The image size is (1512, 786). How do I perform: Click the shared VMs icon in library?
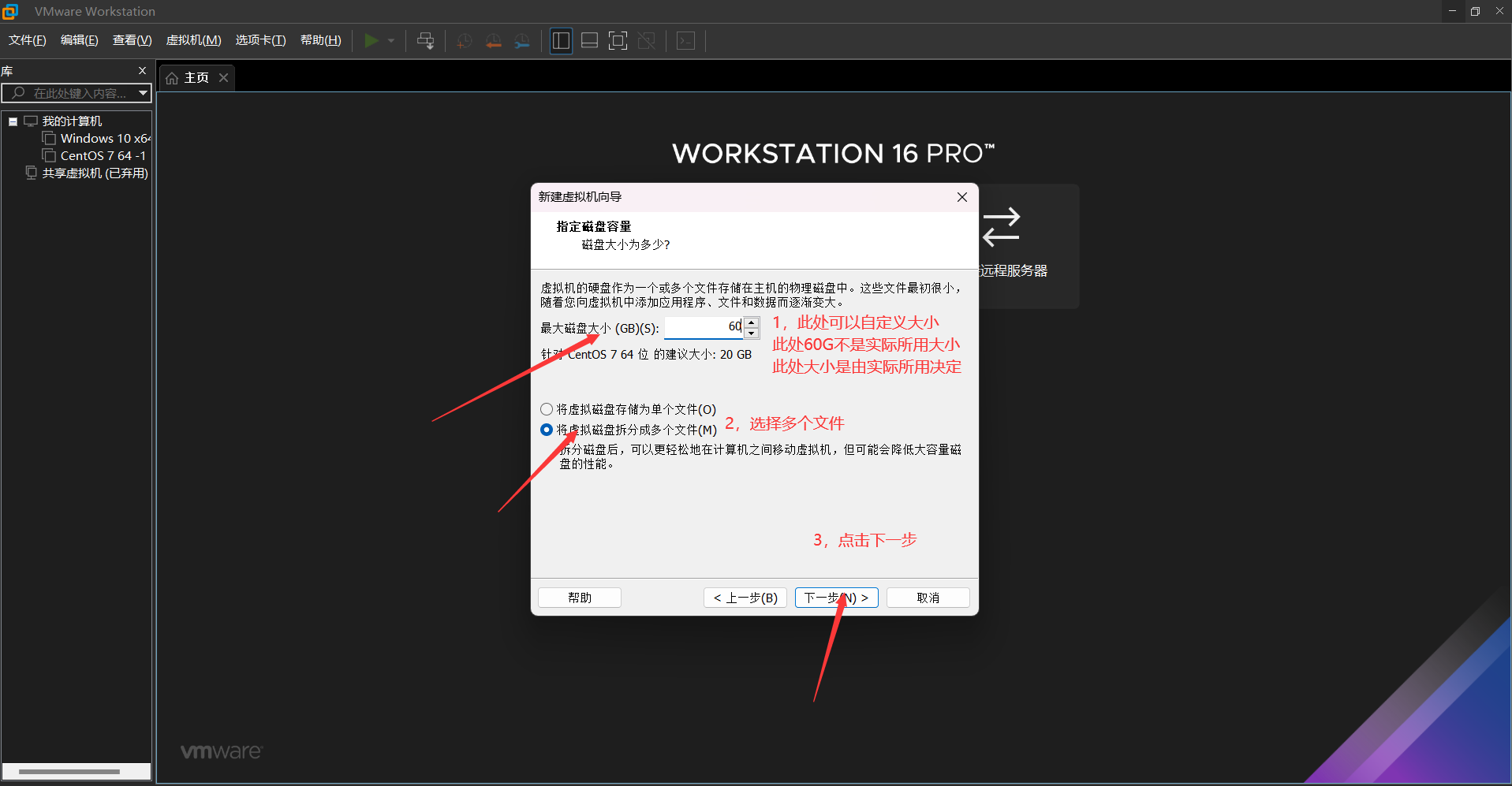31,173
